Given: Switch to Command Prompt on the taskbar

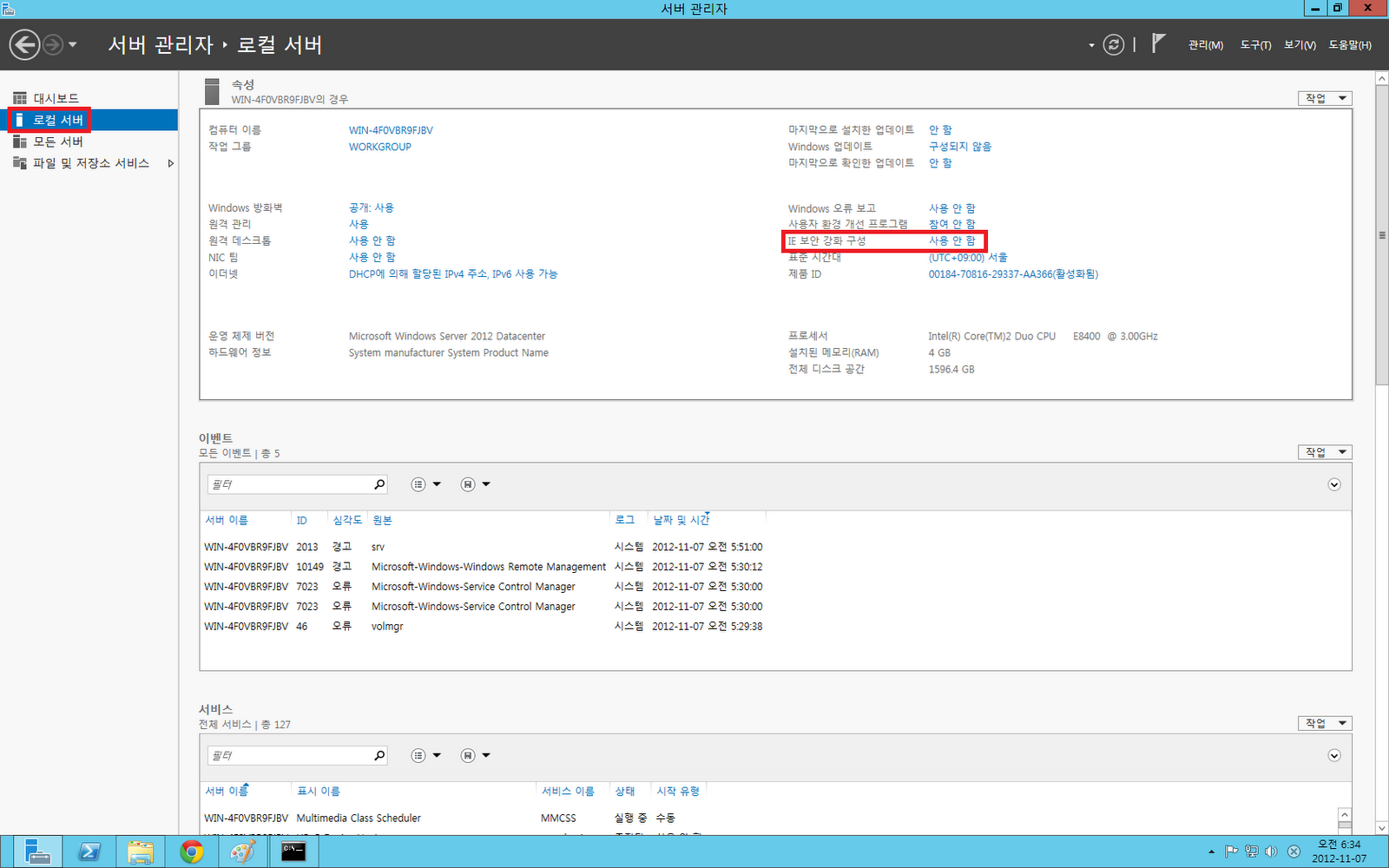Looking at the screenshot, I should click(293, 852).
